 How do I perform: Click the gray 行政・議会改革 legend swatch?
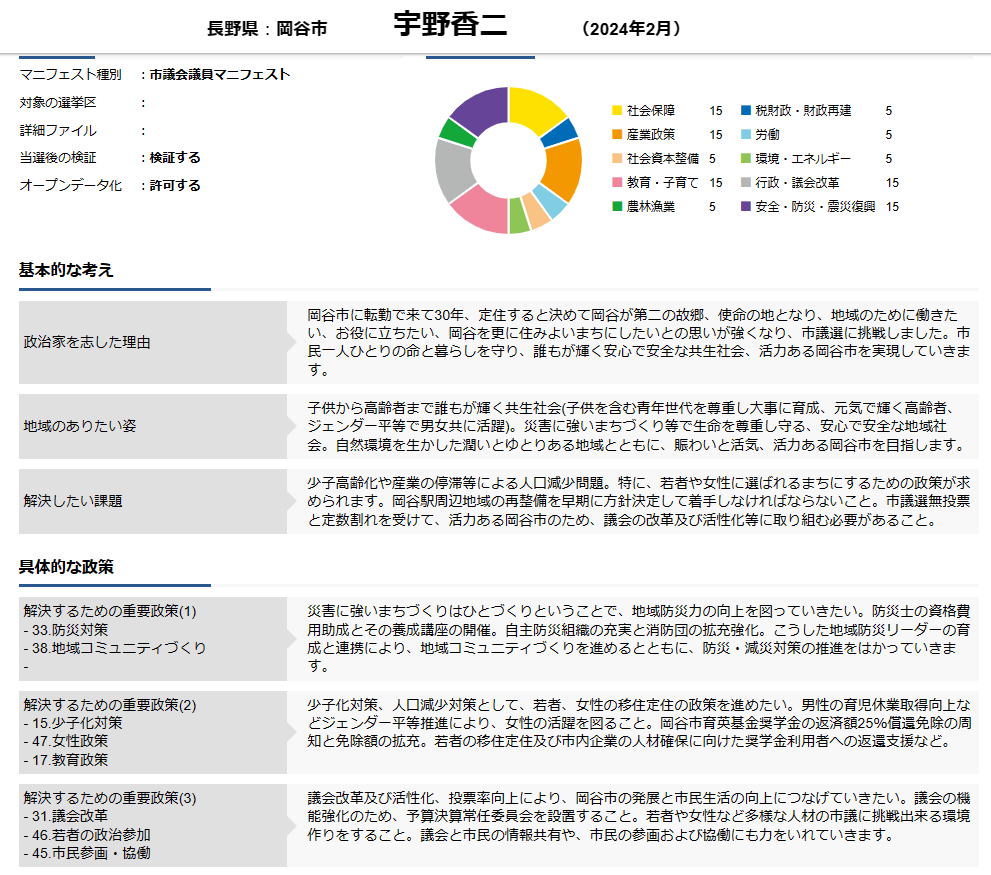click(746, 183)
